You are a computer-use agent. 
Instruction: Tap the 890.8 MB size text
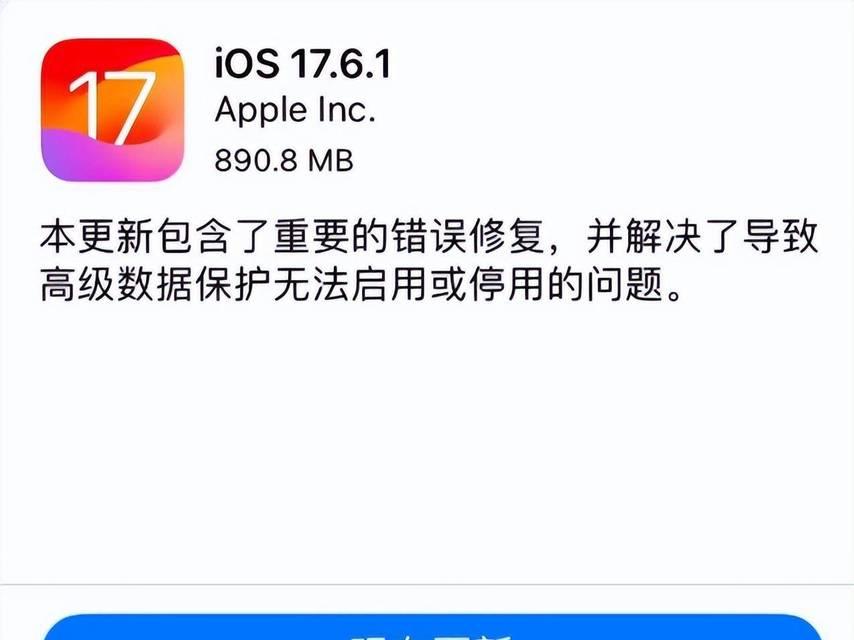(284, 161)
